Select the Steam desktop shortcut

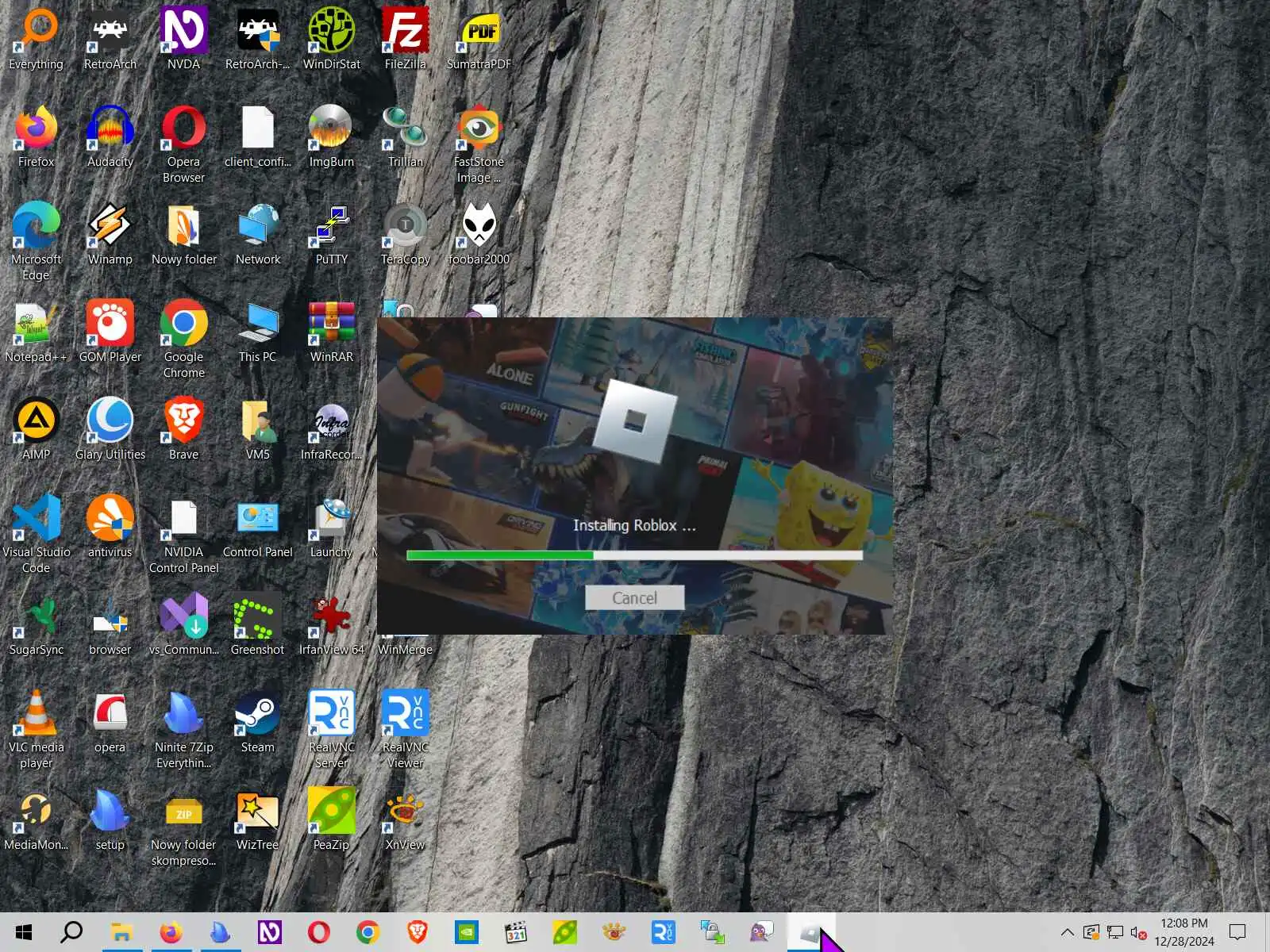point(257,722)
